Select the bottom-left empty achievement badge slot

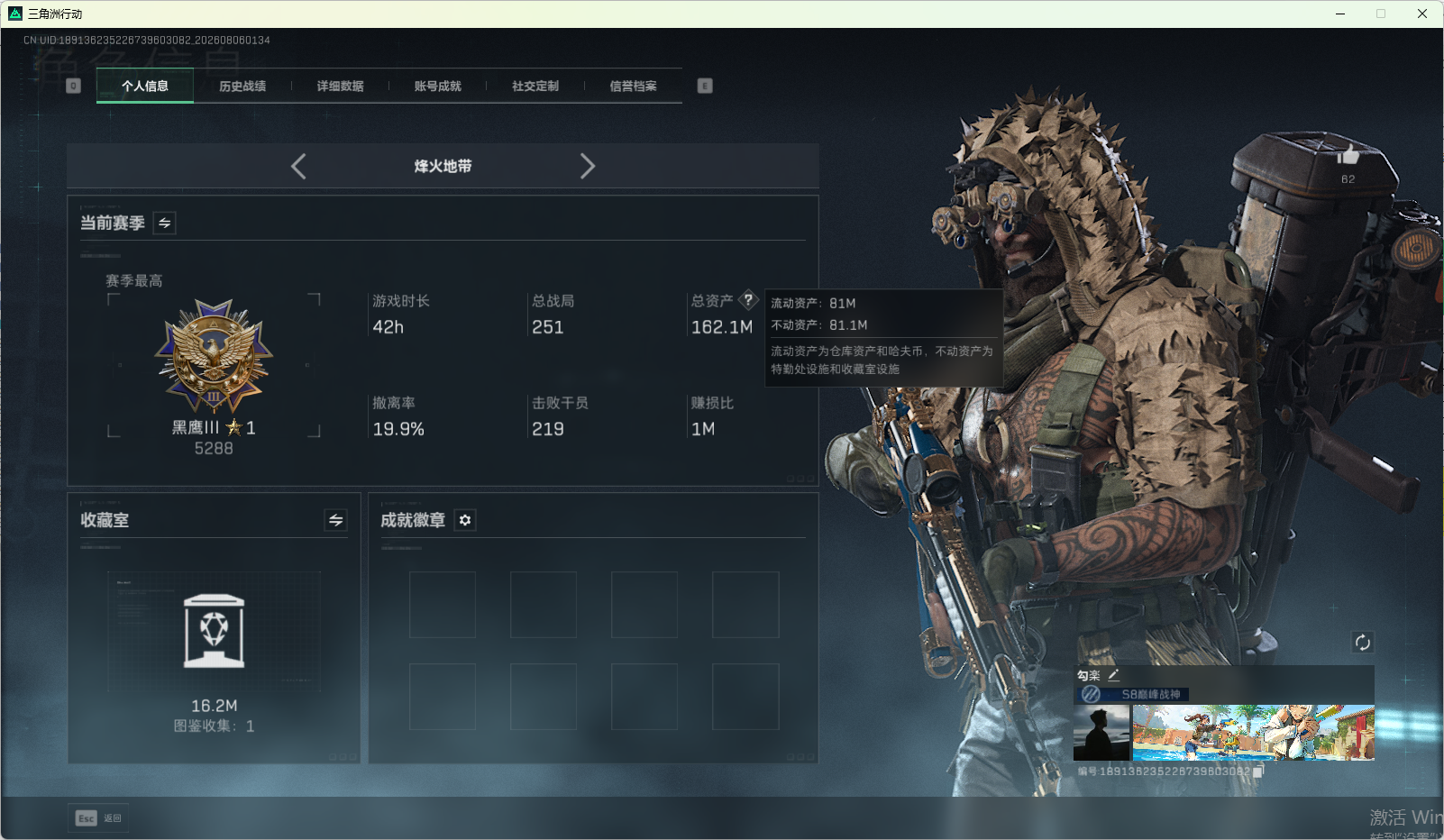[443, 697]
